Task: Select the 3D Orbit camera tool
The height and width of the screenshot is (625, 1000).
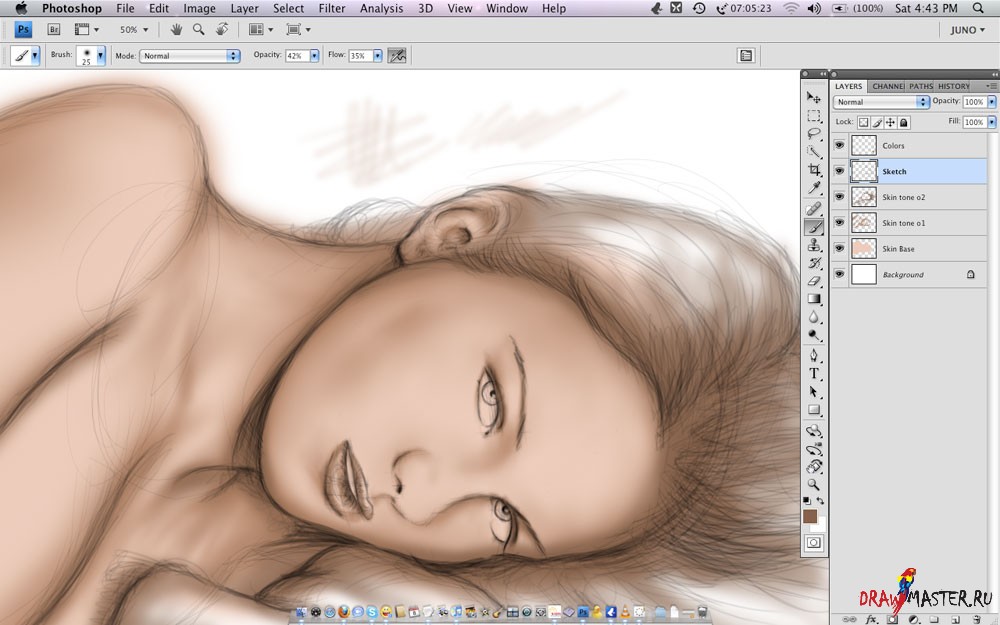Action: [814, 449]
